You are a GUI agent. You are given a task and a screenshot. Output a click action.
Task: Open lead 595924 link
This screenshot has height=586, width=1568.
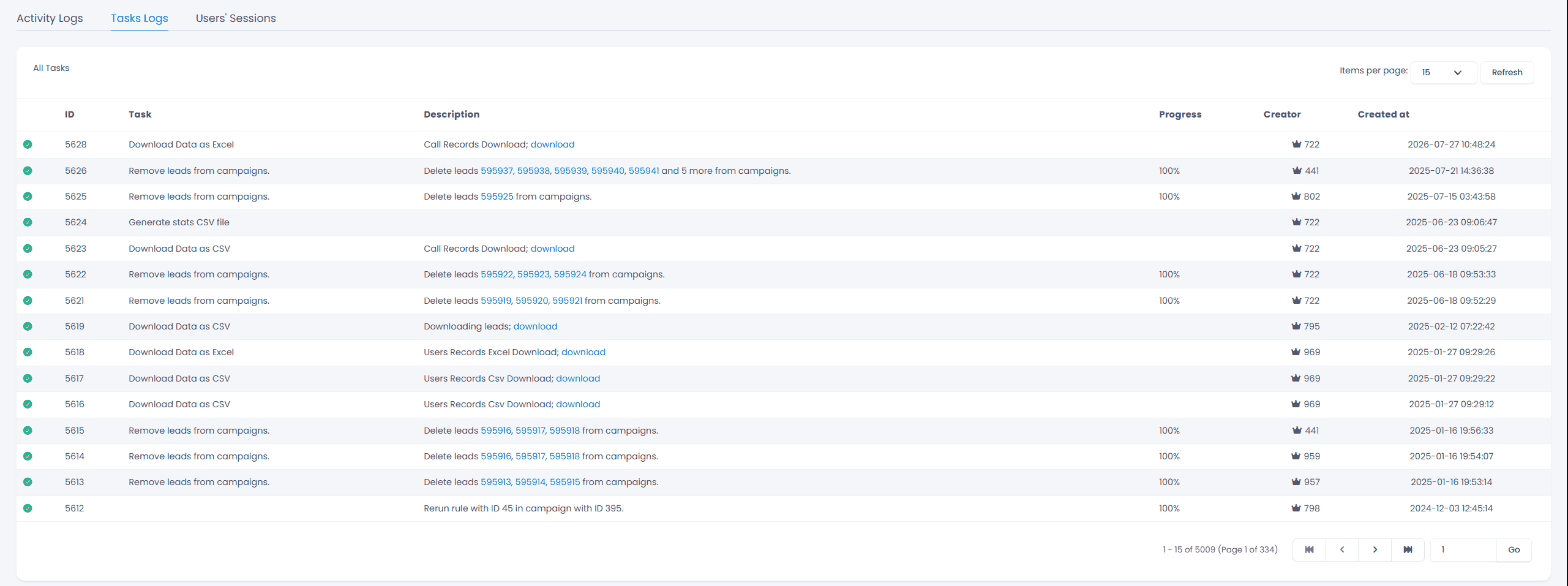pos(570,275)
